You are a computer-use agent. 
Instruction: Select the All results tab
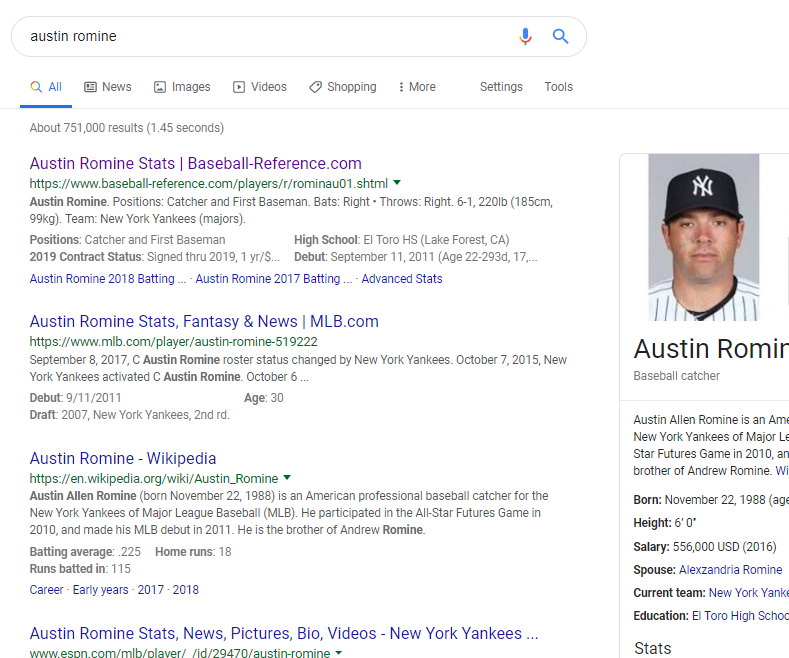46,87
